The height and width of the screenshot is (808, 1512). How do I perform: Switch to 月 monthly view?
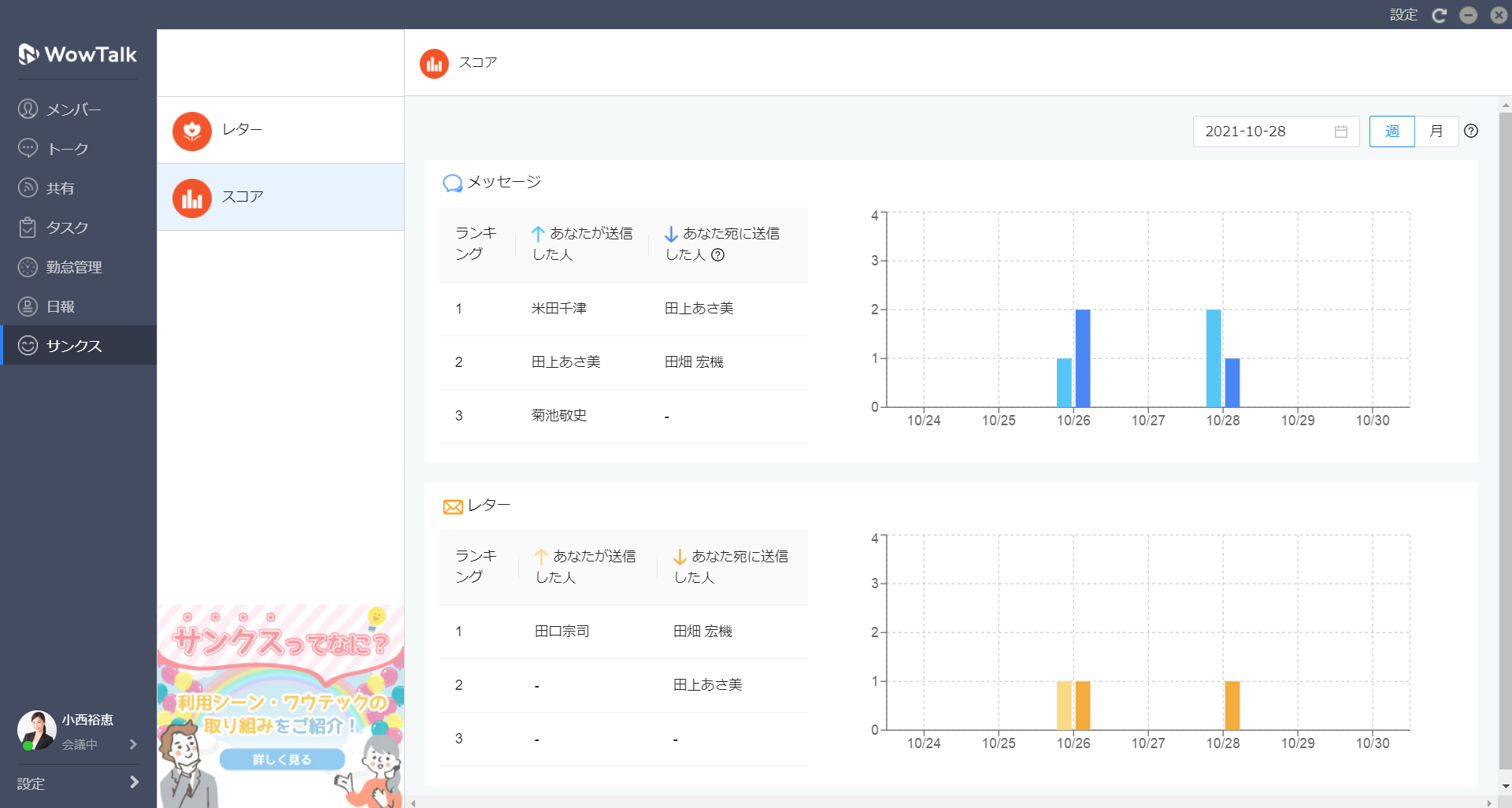pyautogui.click(x=1436, y=132)
